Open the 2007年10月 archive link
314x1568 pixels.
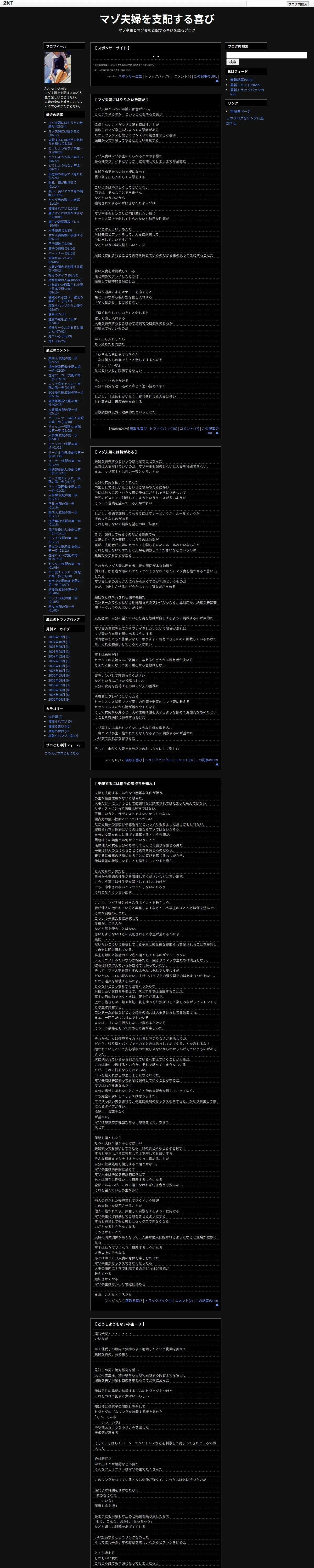(59, 642)
